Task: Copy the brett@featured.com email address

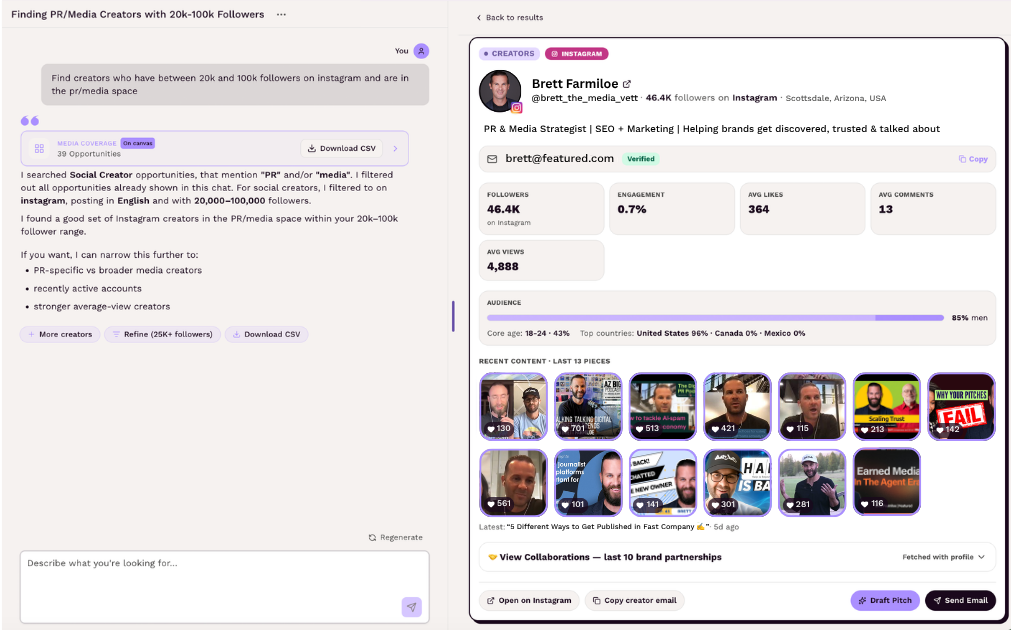Action: coord(973,159)
